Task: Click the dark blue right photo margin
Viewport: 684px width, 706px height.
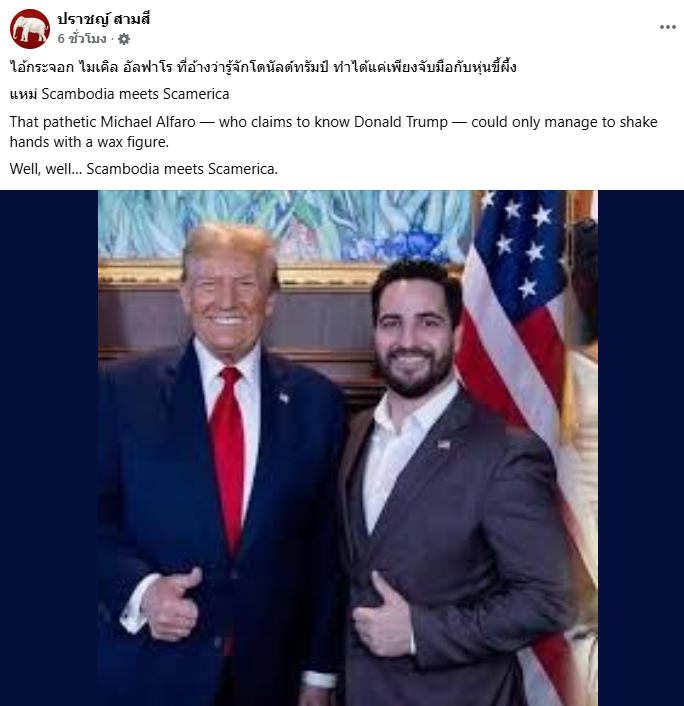Action: pos(641,448)
